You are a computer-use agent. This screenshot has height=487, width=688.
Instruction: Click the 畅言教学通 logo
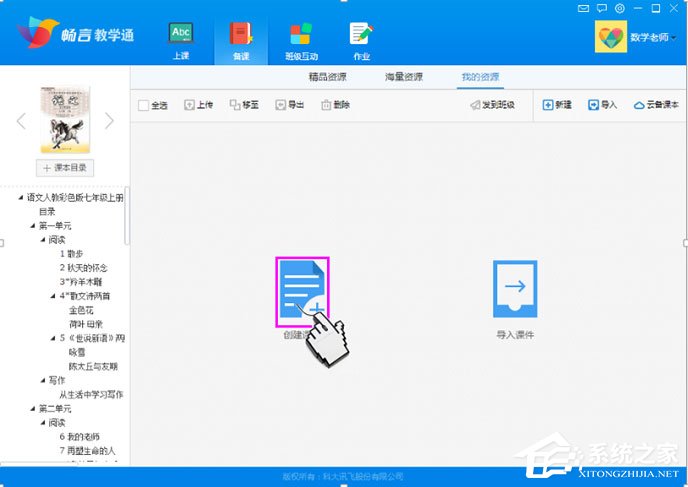tap(75, 33)
